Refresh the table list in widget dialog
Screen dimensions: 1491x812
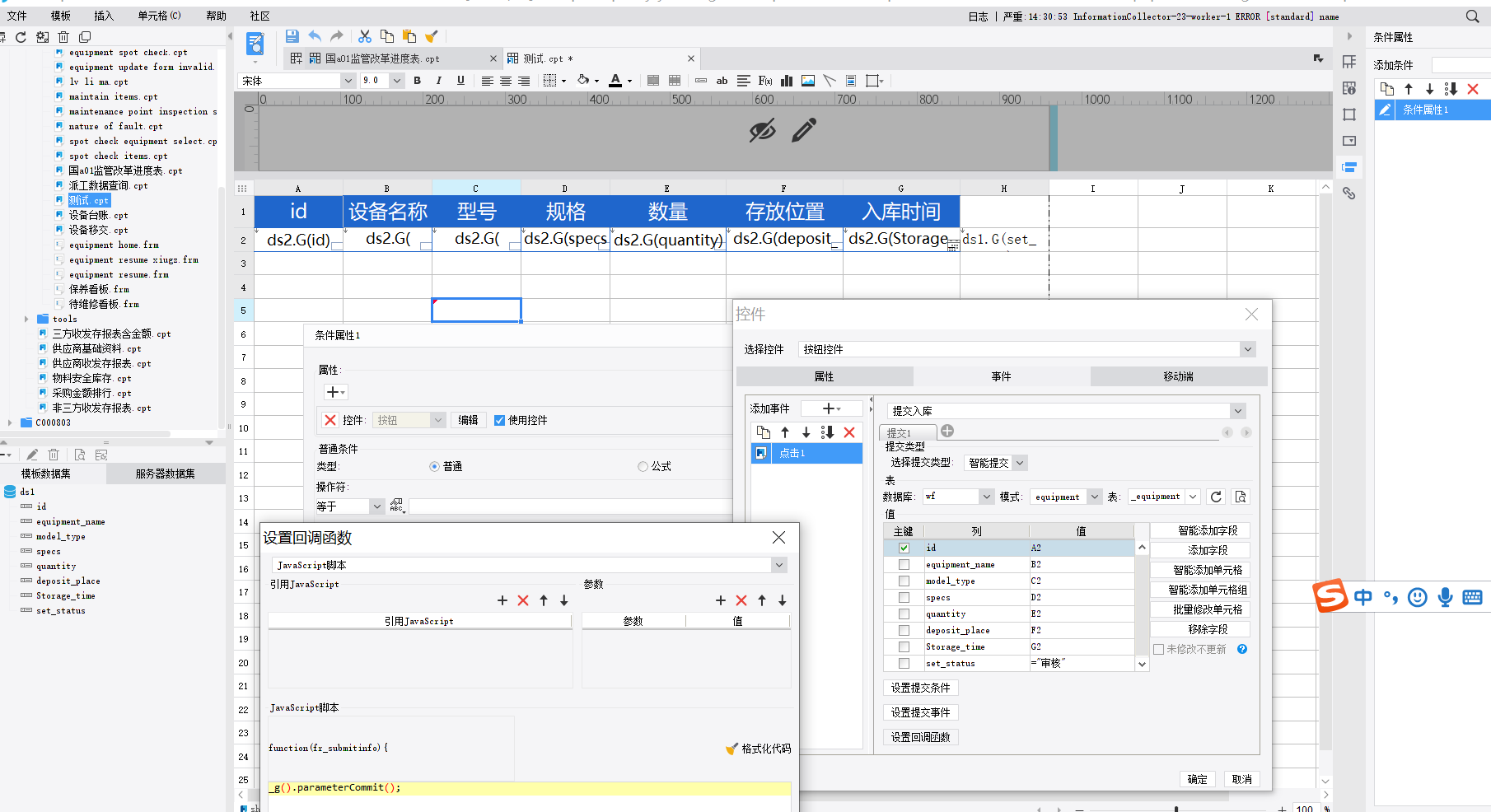[x=1216, y=497]
